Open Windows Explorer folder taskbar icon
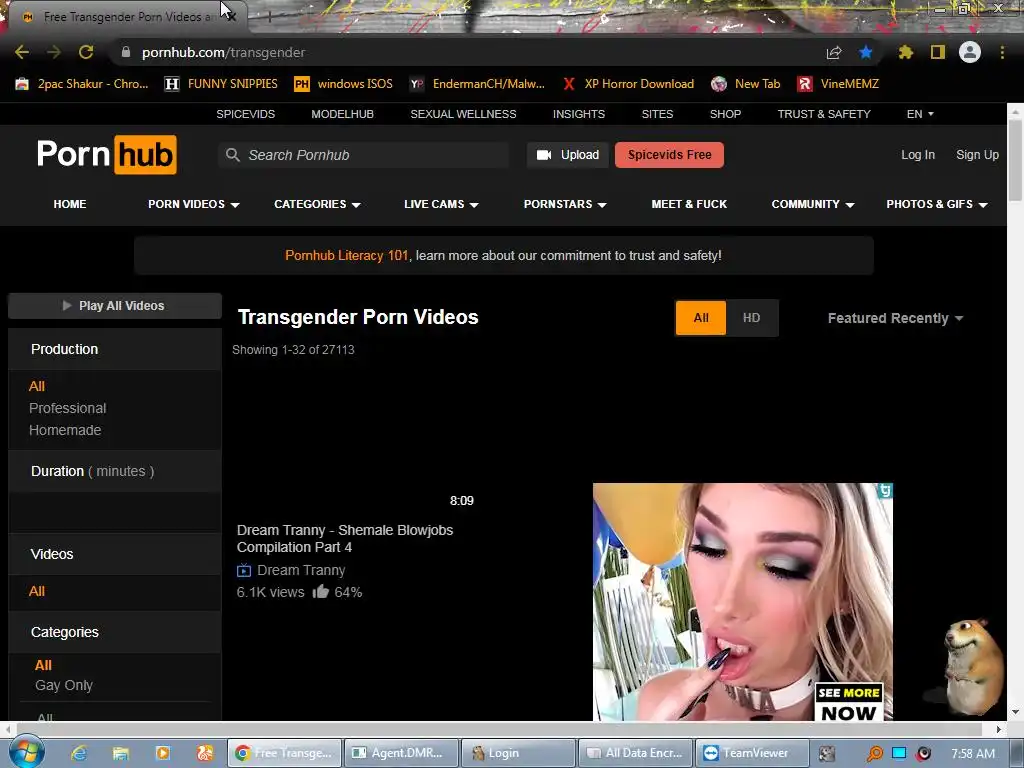The height and width of the screenshot is (768, 1024). click(121, 753)
